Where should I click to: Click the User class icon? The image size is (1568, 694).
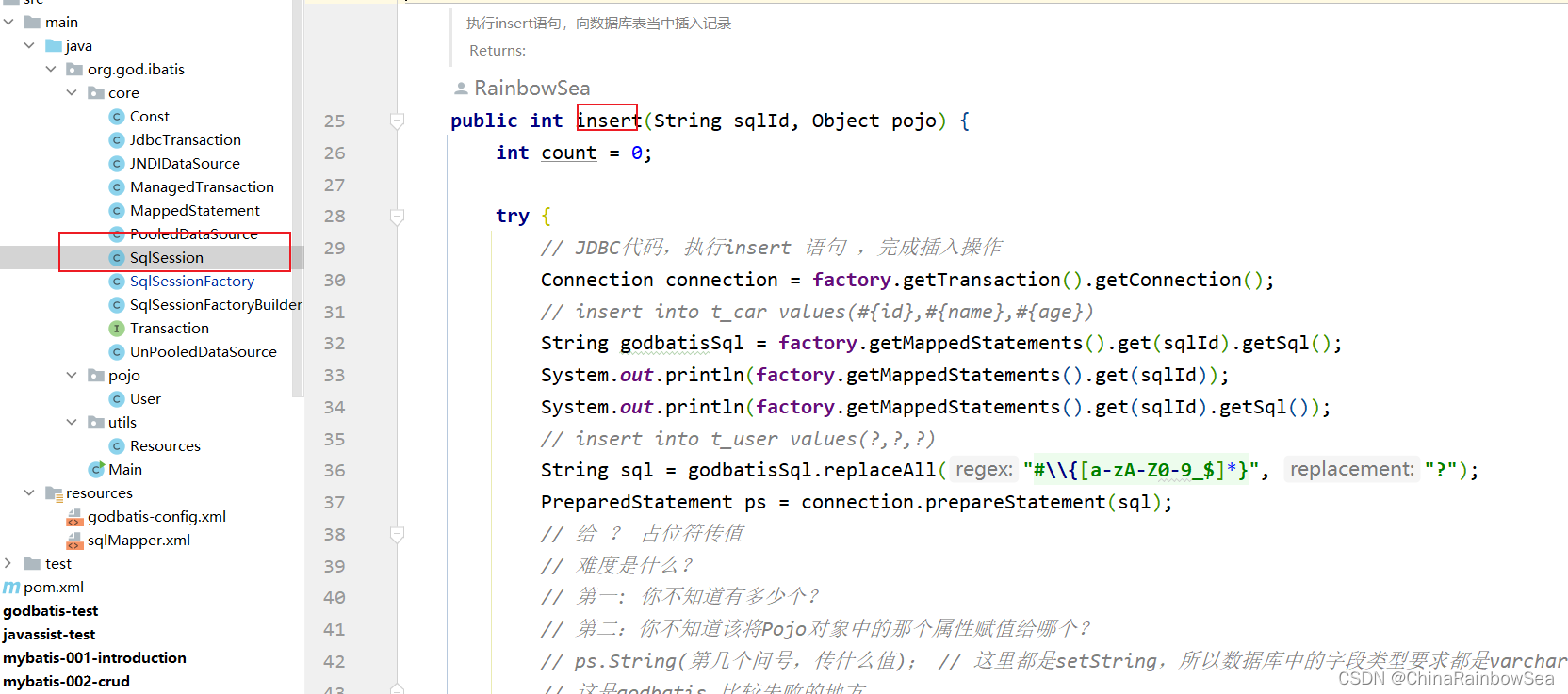click(x=117, y=398)
